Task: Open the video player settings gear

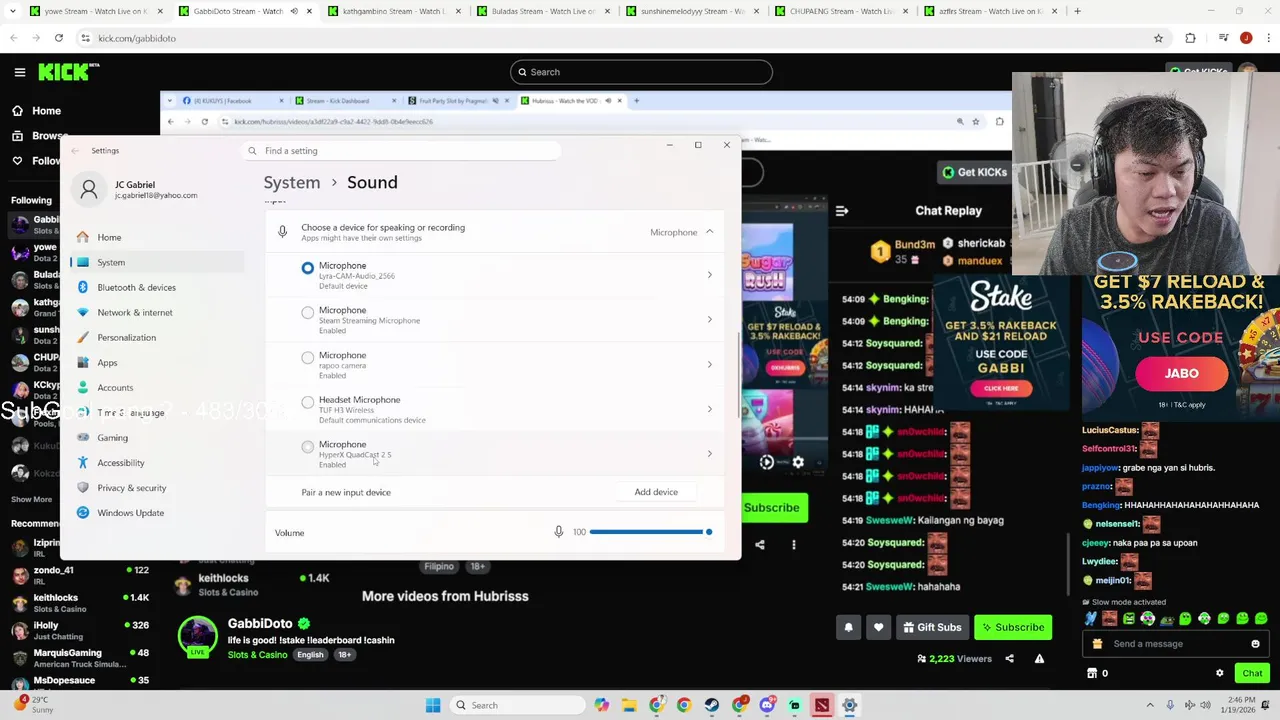Action: 798,462
